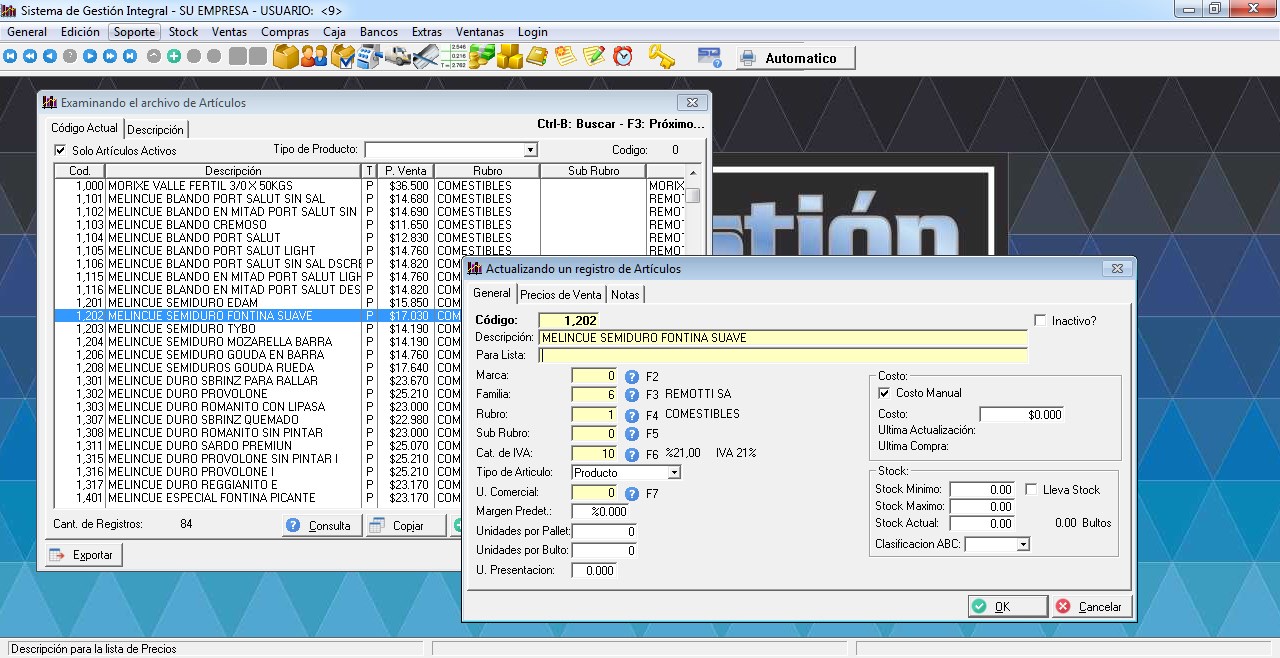Image resolution: width=1280 pixels, height=658 pixels.
Task: Expand the Tipo de Articulo dropdown
Action: coord(674,473)
